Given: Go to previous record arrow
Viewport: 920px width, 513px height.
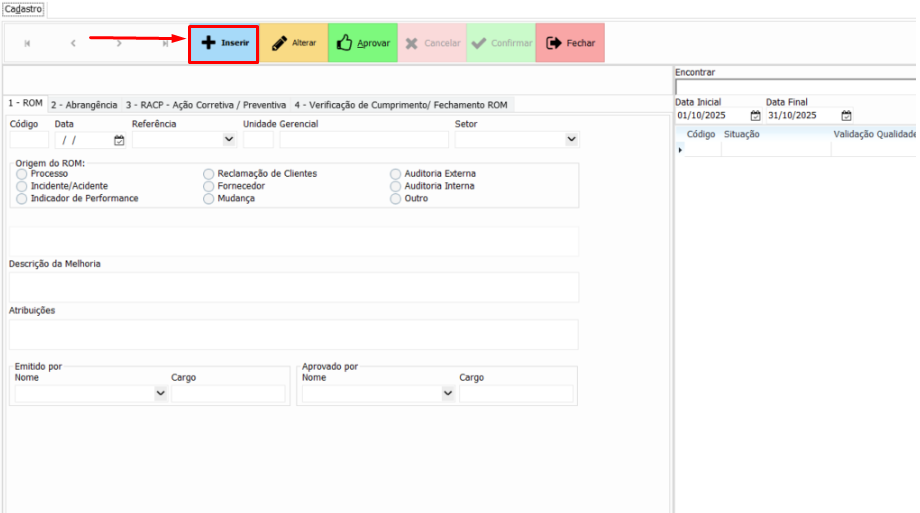Looking at the screenshot, I should click(73, 44).
